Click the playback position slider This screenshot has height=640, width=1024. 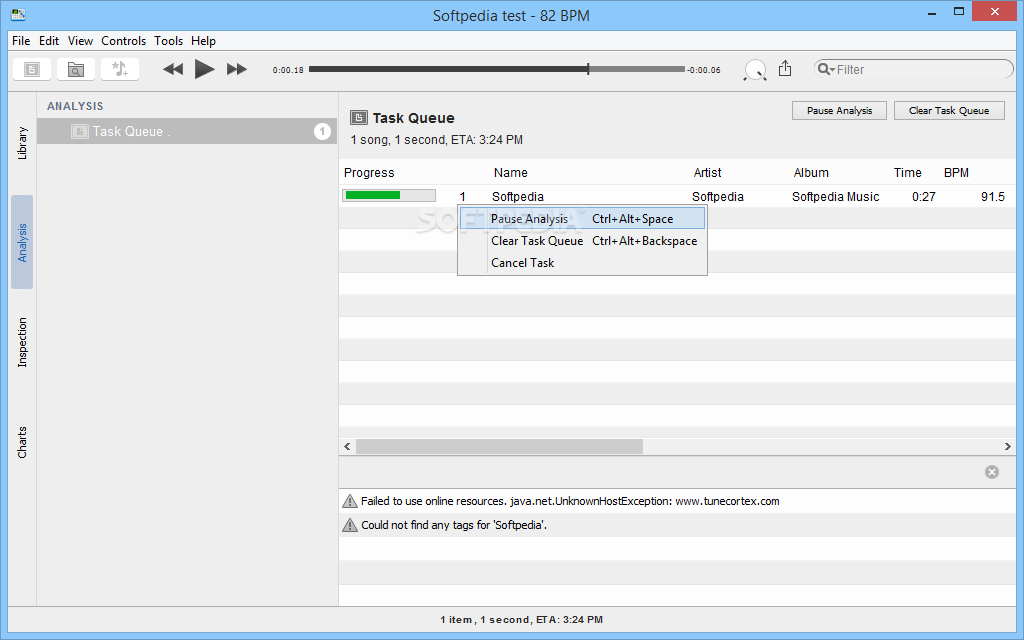[x=497, y=69]
